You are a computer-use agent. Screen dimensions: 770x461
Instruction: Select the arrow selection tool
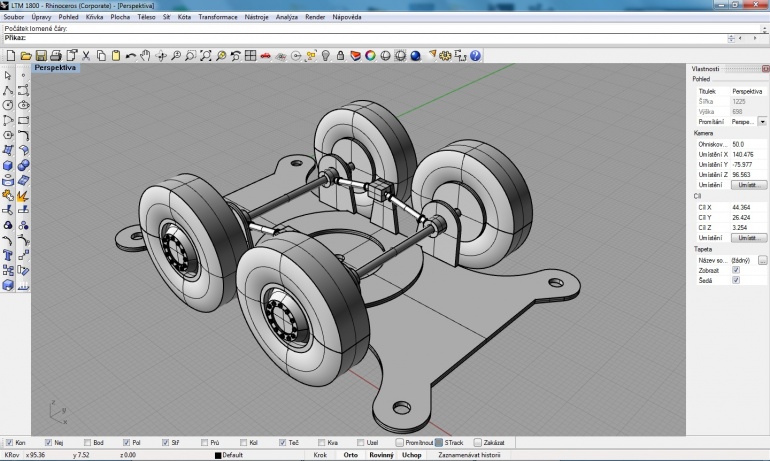(x=8, y=75)
